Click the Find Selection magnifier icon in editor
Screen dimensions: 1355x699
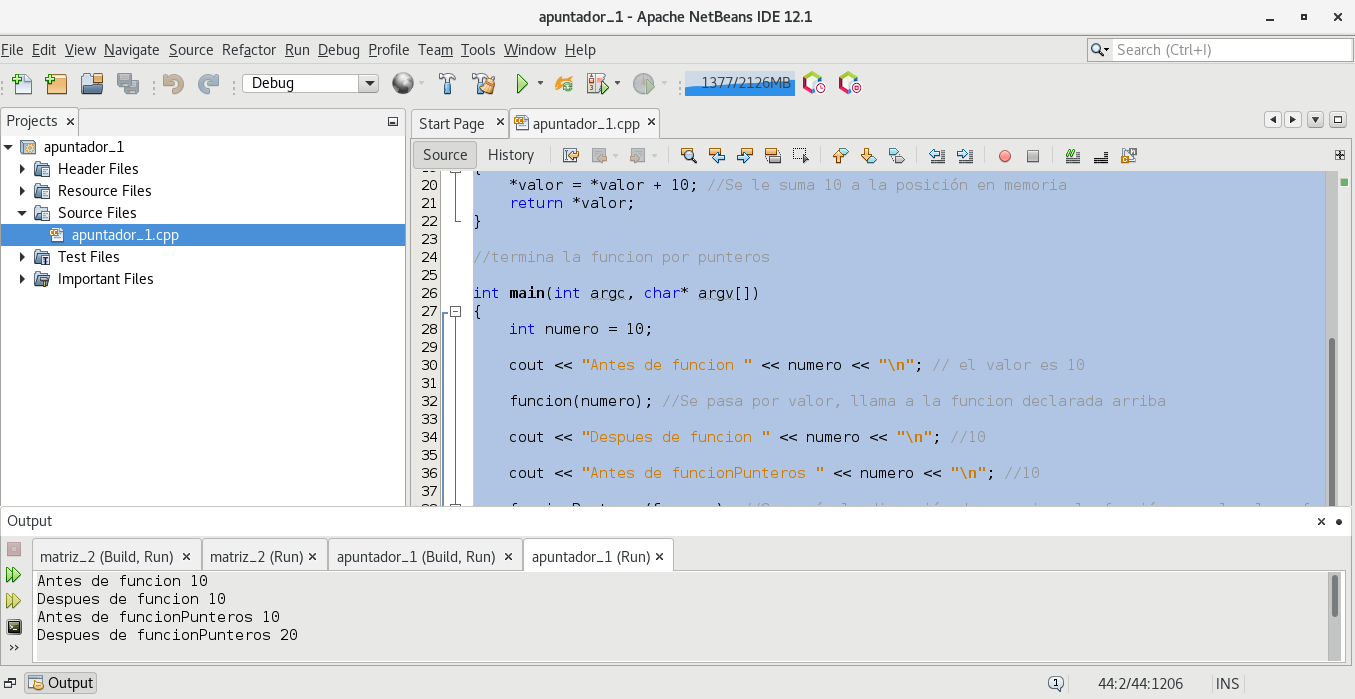tap(688, 155)
